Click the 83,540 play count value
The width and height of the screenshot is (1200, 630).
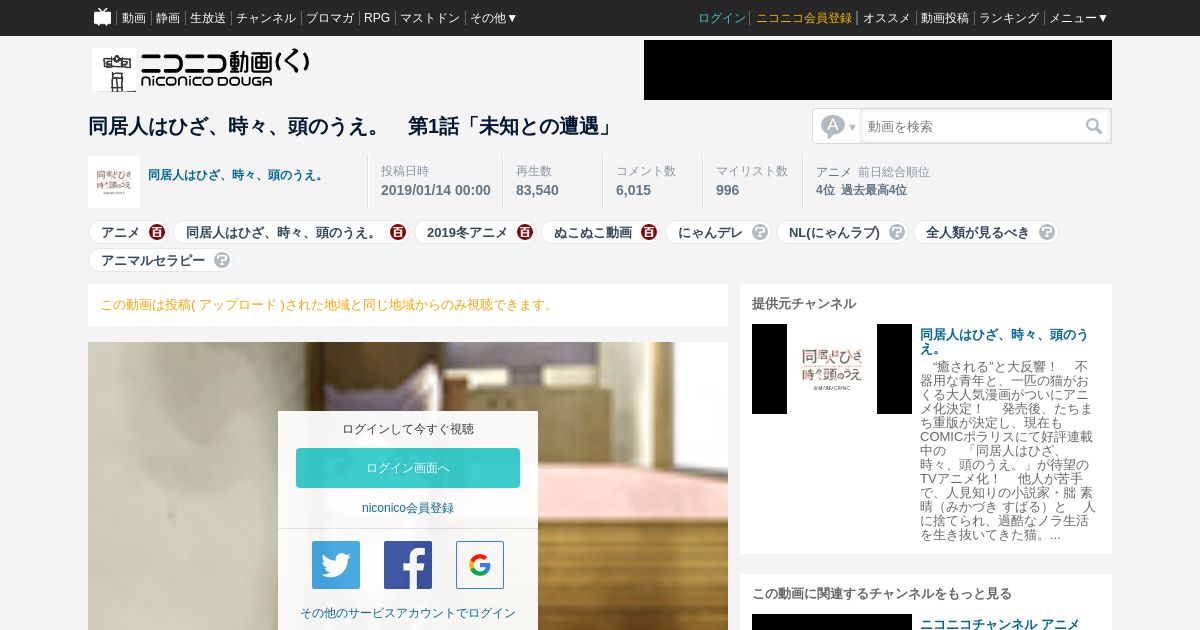[x=537, y=190]
